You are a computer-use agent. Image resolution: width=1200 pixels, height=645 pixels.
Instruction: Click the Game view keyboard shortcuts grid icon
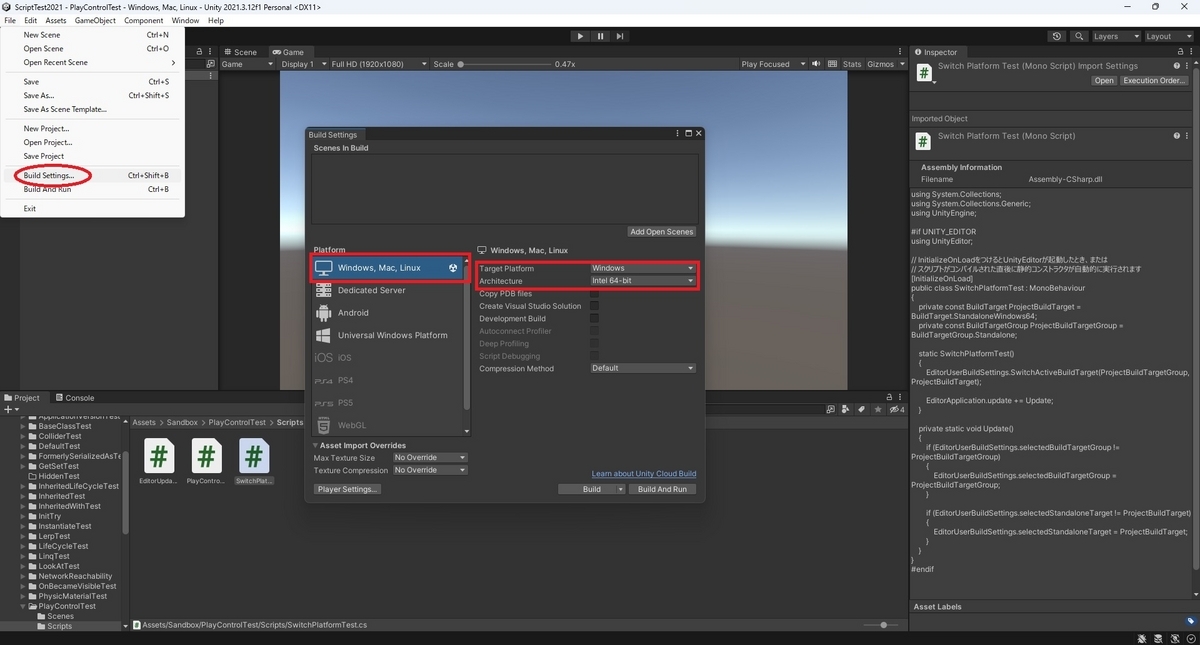click(831, 64)
